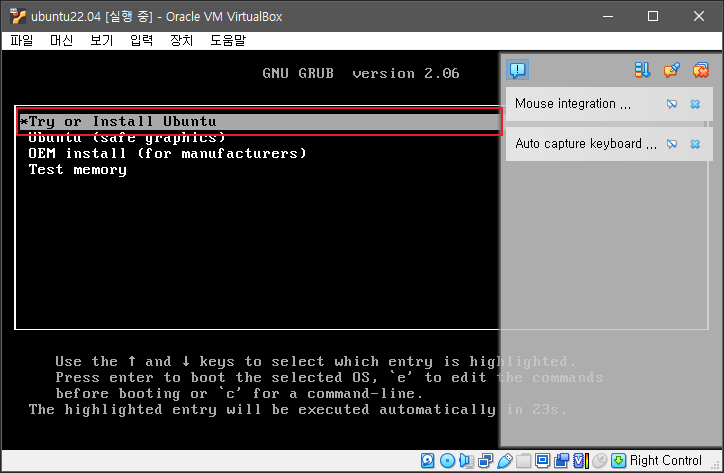Click the VirtualBox window title bar icon
The image size is (724, 473).
[18, 16]
